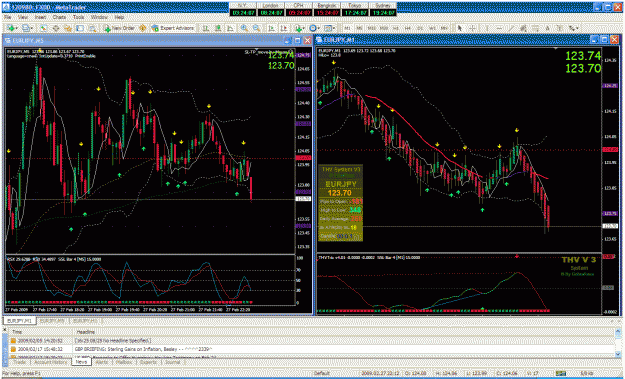Screen dimensions: 625x379
Task: Open the Insert menu
Action: coord(41,18)
